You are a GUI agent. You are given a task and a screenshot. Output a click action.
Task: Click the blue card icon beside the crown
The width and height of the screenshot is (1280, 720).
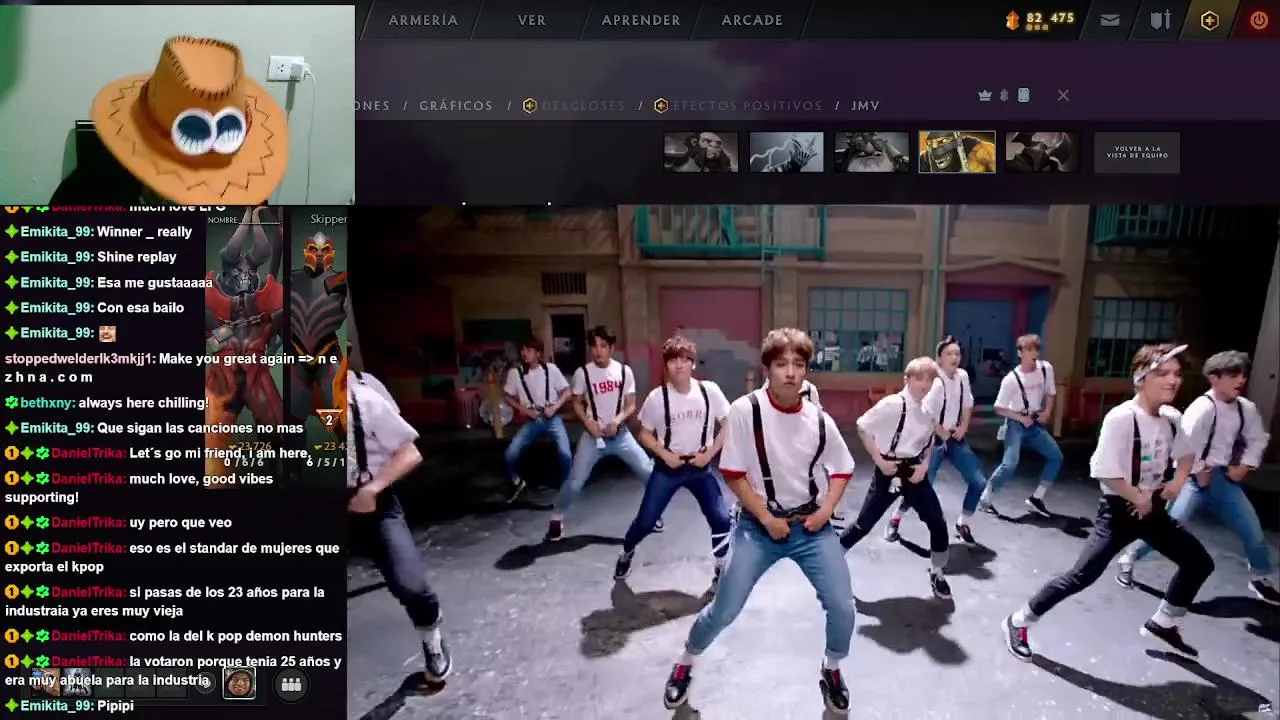pos(1023,95)
